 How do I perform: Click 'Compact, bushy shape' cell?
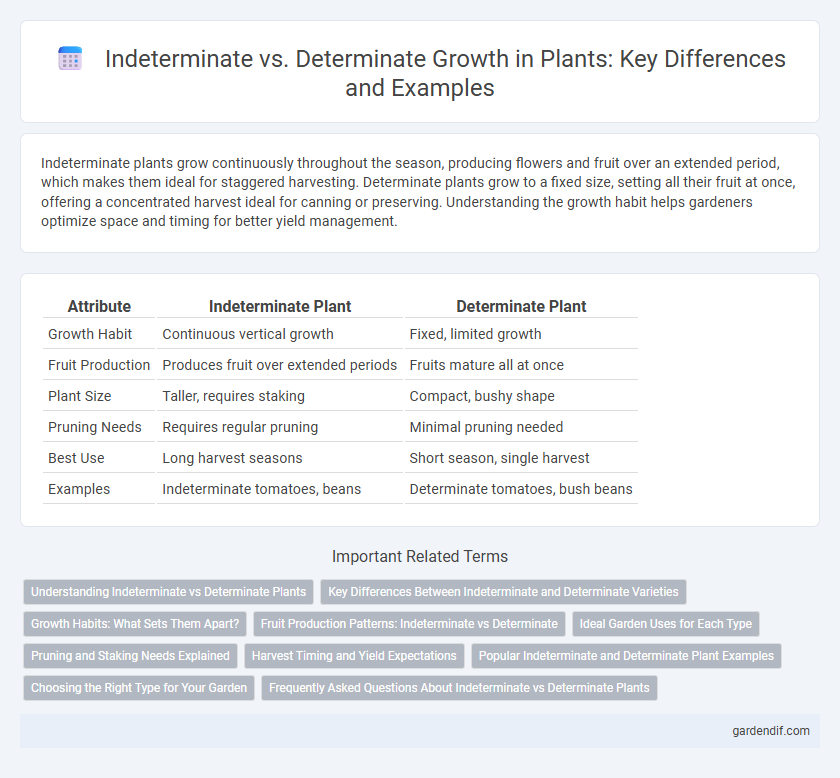(521, 396)
